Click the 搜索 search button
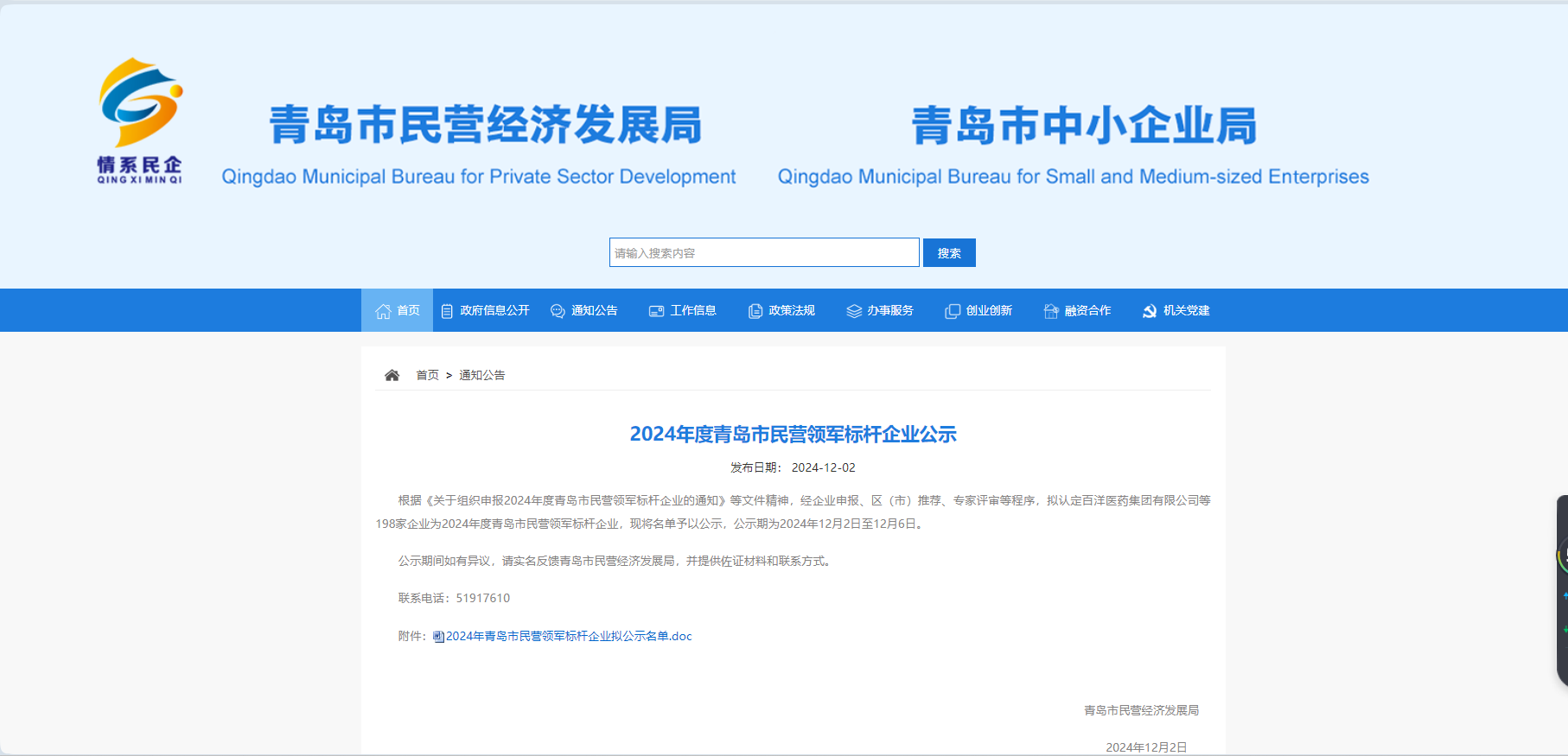Screen dimensions: 1568x756 click(x=949, y=253)
